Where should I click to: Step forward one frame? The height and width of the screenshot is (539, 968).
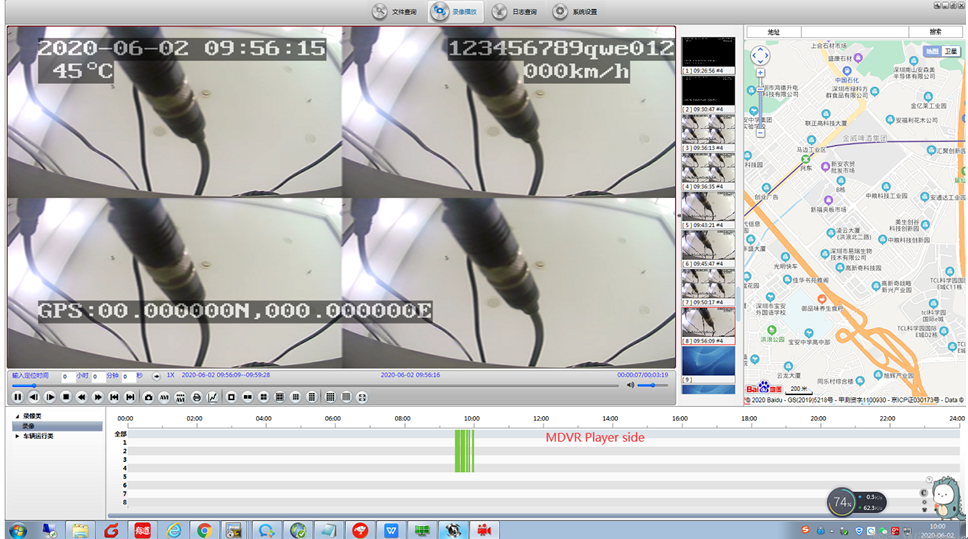pyautogui.click(x=49, y=397)
